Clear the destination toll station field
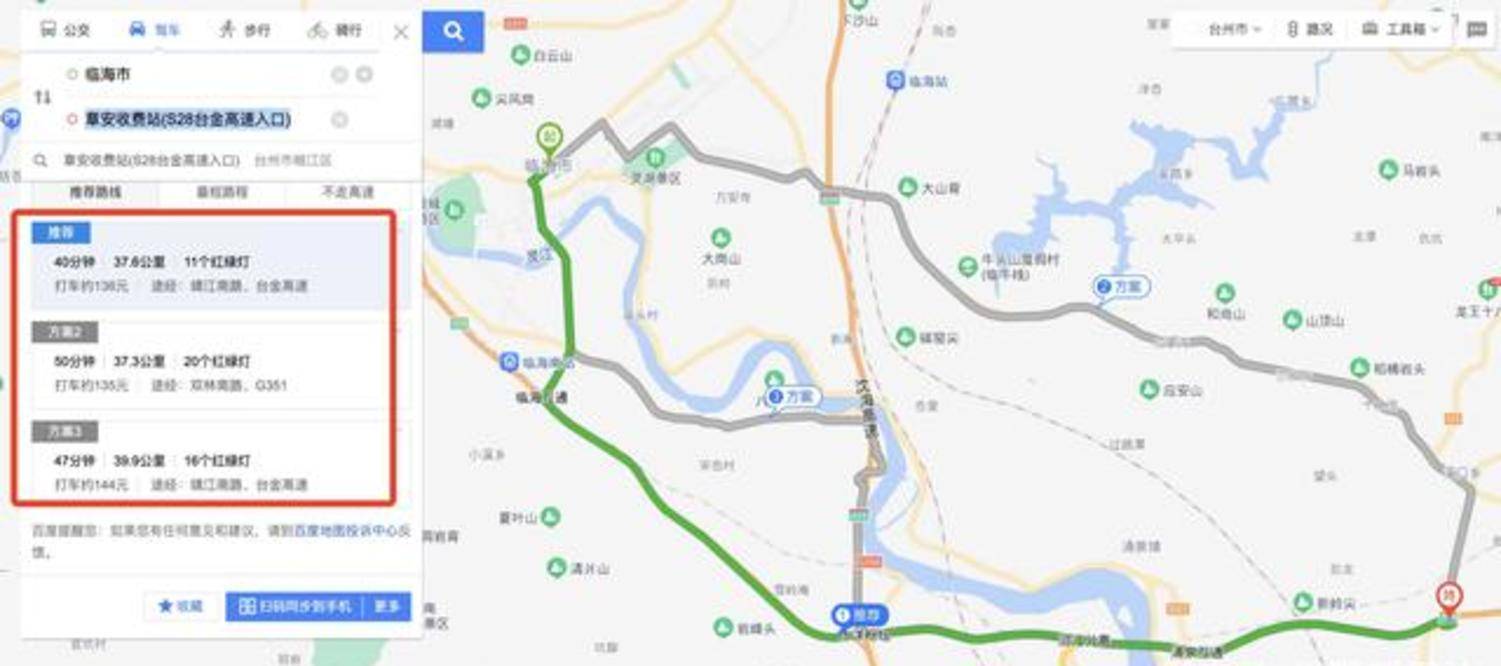Image resolution: width=1501 pixels, height=666 pixels. click(339, 120)
